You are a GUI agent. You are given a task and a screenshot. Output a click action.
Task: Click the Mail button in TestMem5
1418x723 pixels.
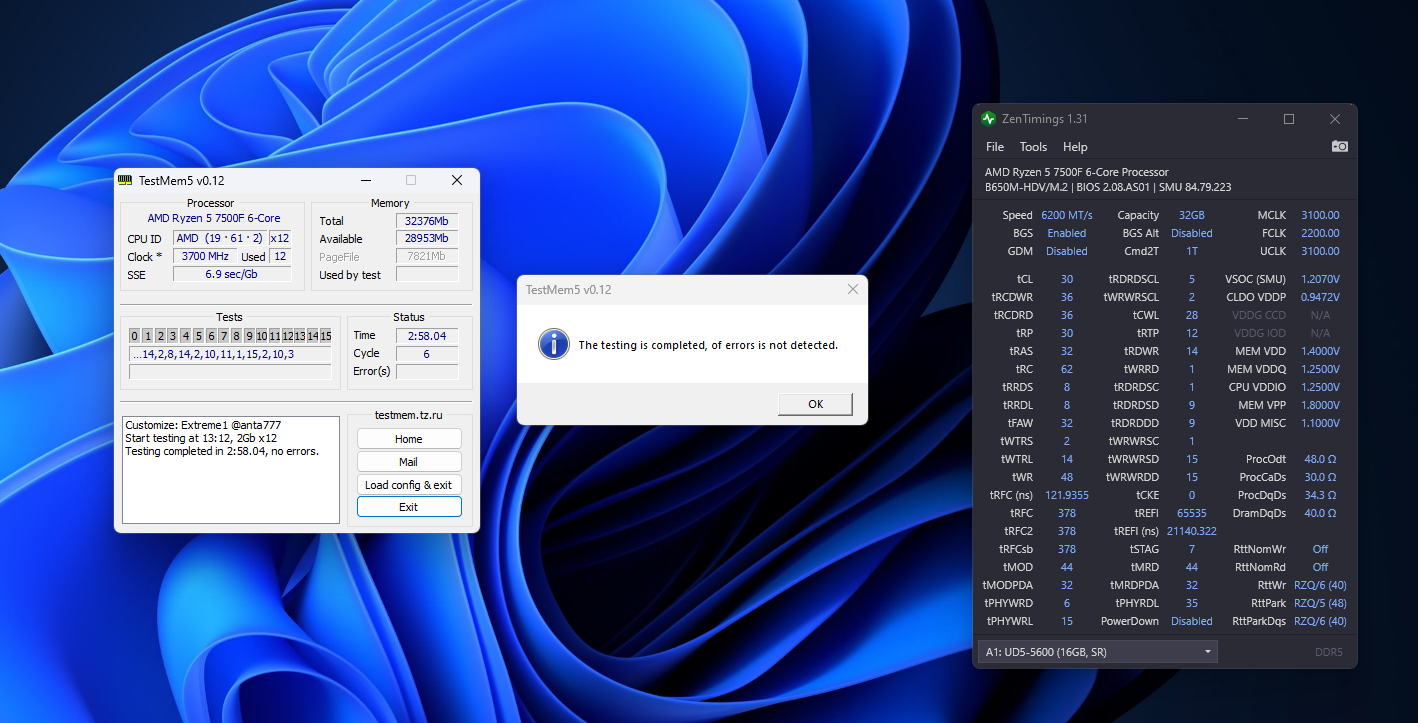pos(409,462)
